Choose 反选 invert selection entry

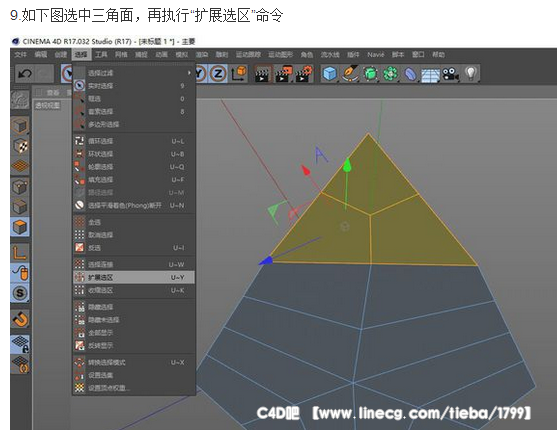click(134, 248)
